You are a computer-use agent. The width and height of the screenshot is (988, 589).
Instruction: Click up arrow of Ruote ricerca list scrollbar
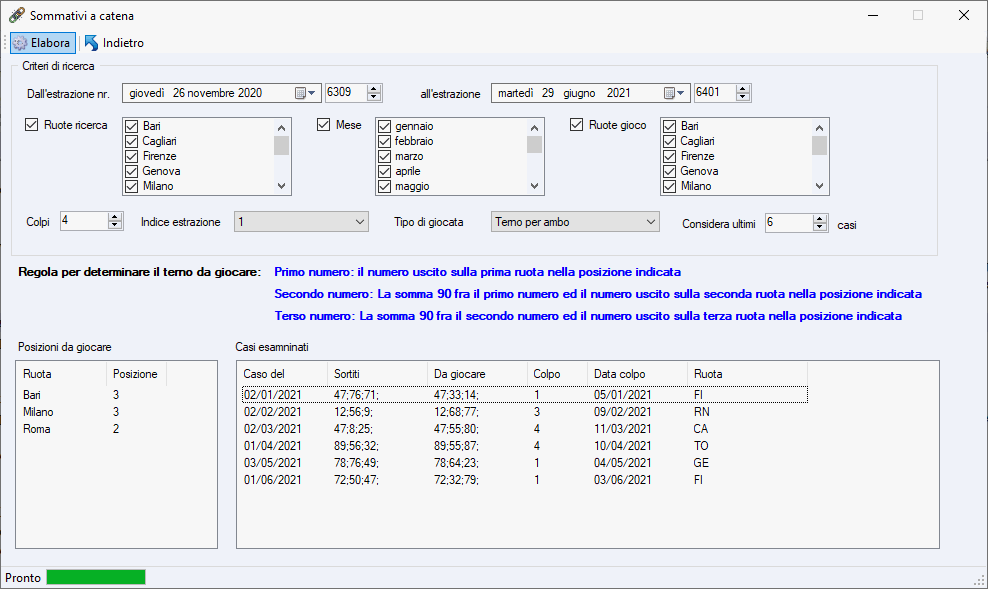pos(282,127)
